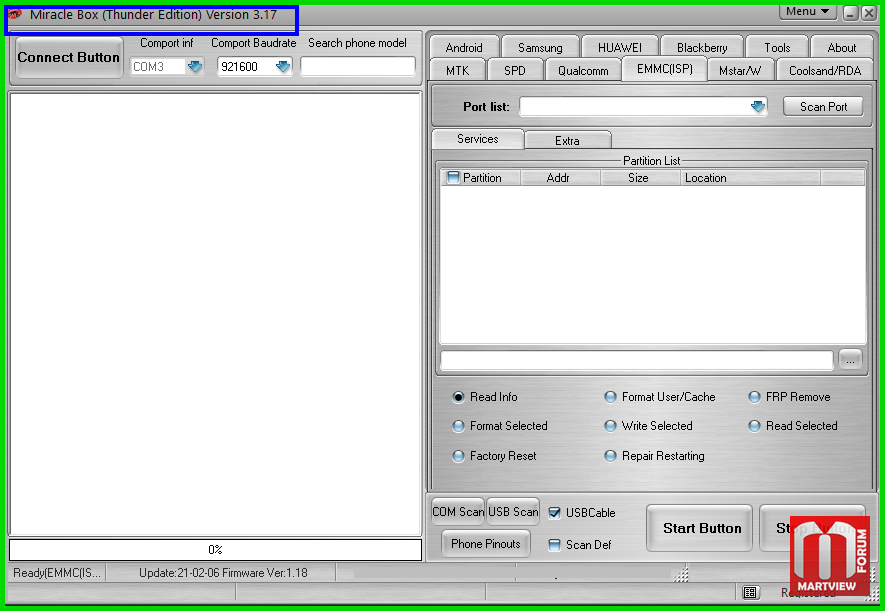The height and width of the screenshot is (611, 885).
Task: Click the 0% progress bar
Action: pos(215,550)
